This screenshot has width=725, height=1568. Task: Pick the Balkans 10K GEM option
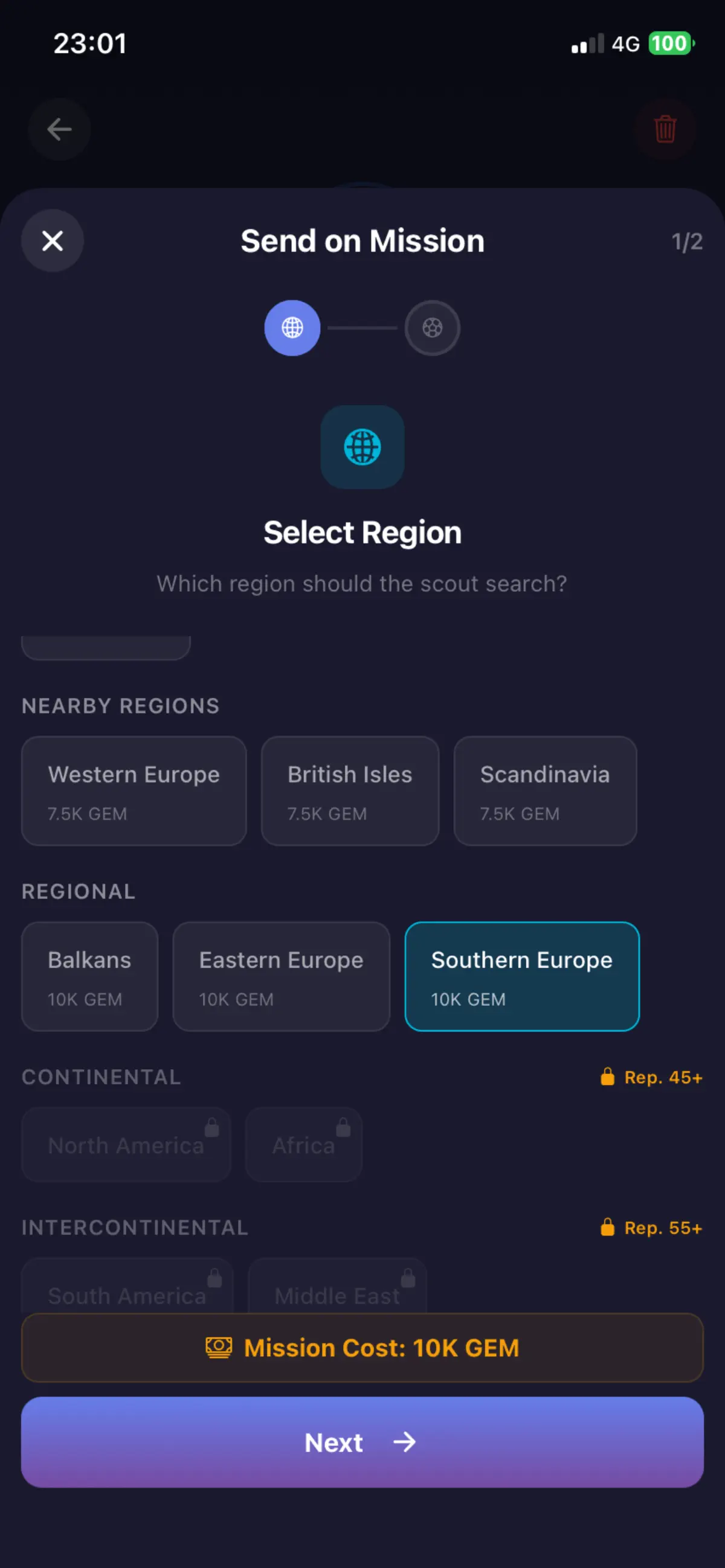[89, 976]
